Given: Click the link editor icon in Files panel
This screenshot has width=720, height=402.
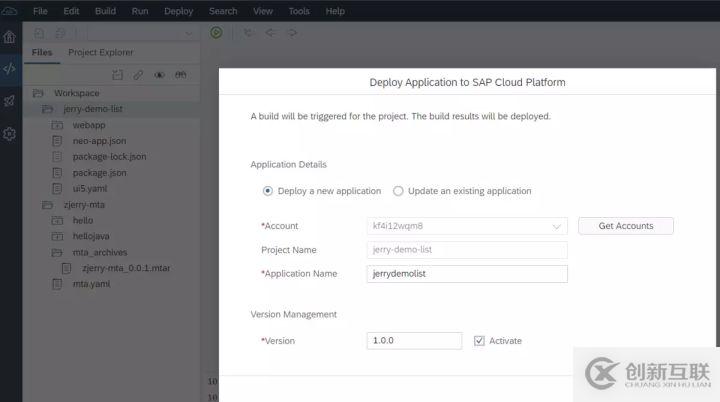Looking at the screenshot, I should [x=138, y=75].
